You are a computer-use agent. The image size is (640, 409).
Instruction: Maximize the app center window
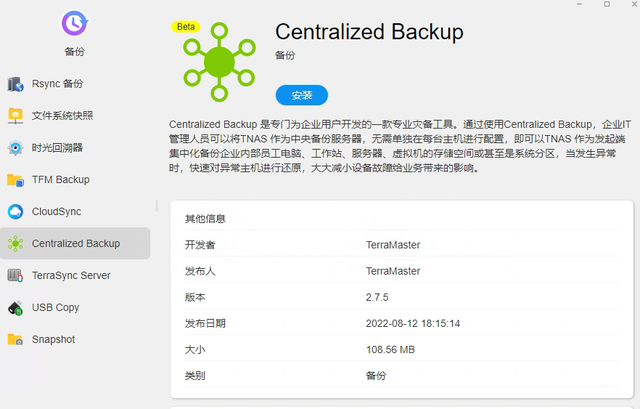click(x=607, y=4)
